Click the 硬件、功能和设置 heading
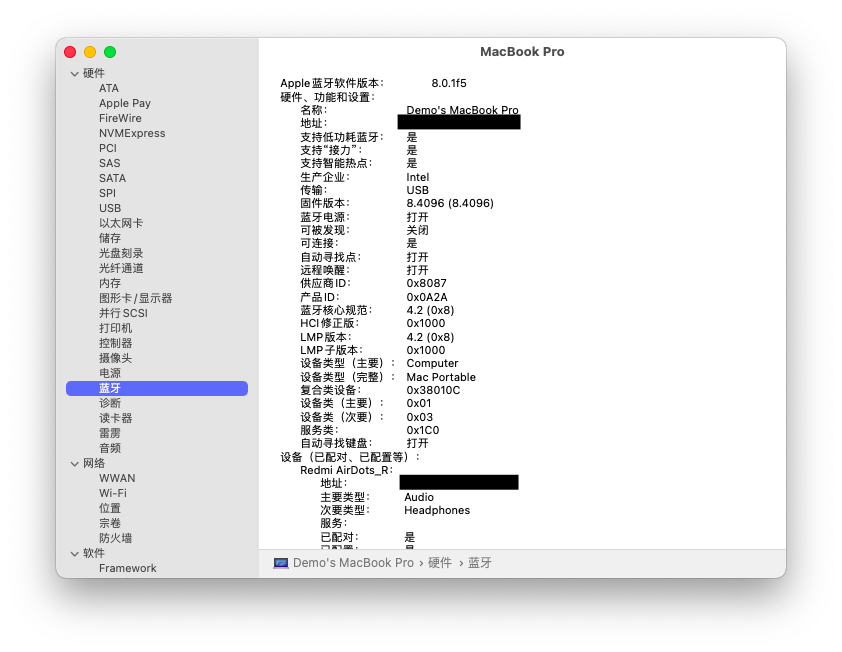The width and height of the screenshot is (842, 652). tap(328, 97)
